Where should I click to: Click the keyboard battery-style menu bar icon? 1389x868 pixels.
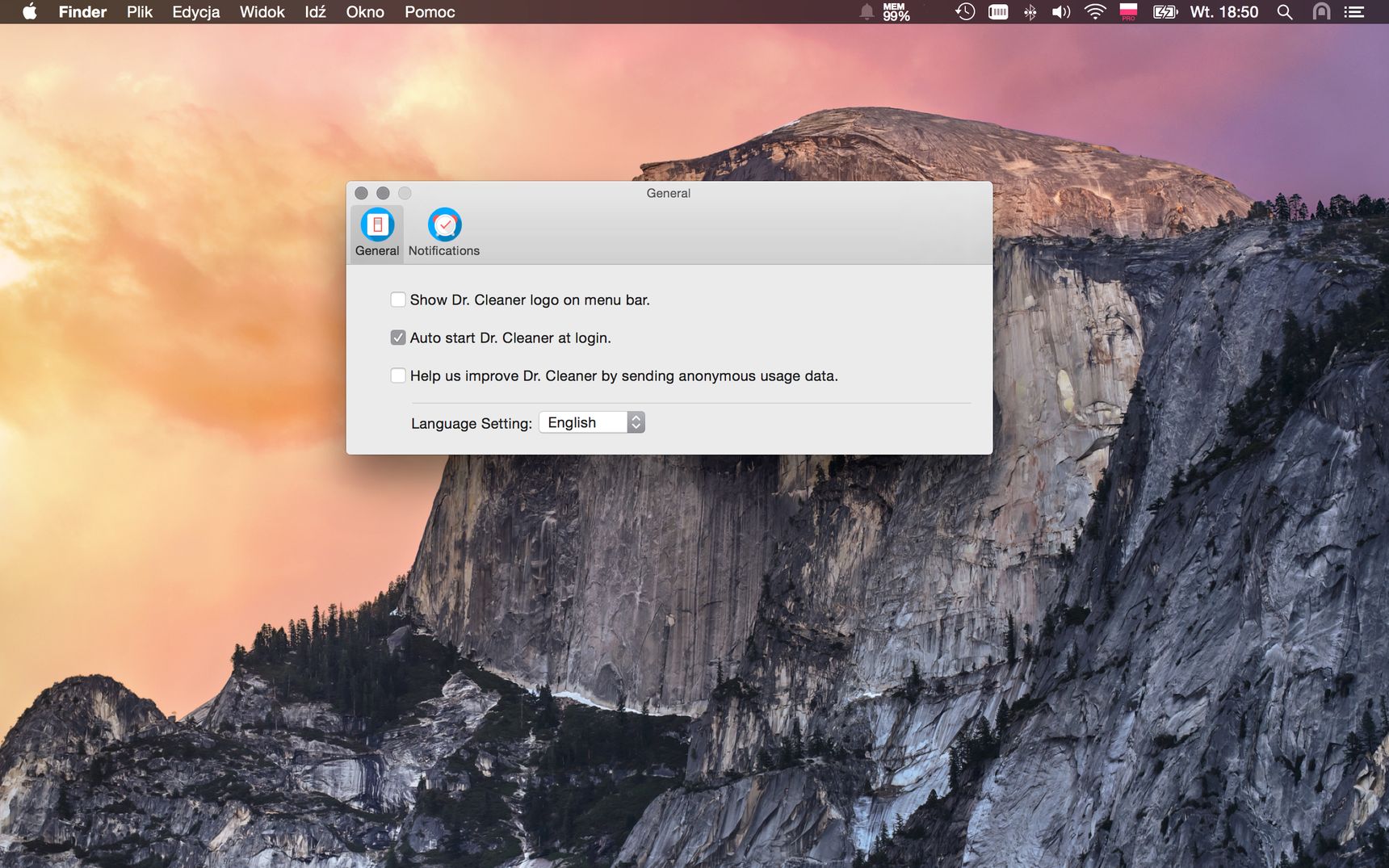tap(998, 11)
